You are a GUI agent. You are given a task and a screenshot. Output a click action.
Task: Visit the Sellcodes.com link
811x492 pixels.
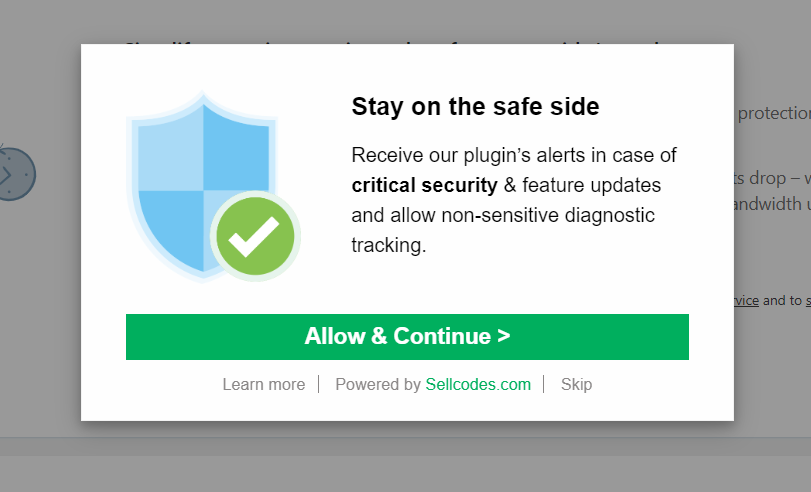coord(478,384)
